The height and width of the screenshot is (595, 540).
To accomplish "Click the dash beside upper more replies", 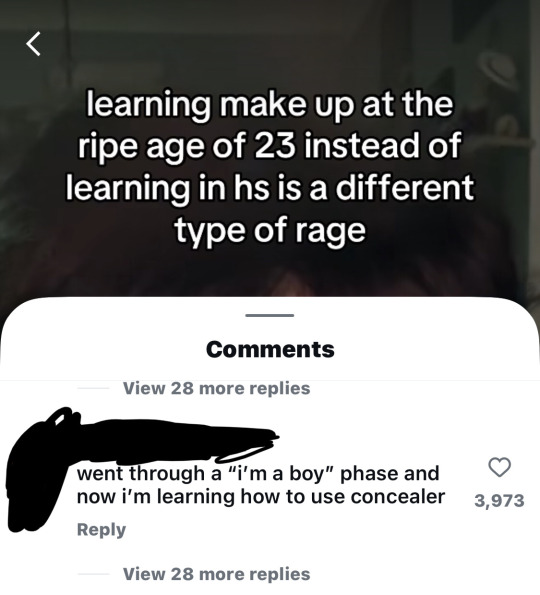I will [93, 388].
